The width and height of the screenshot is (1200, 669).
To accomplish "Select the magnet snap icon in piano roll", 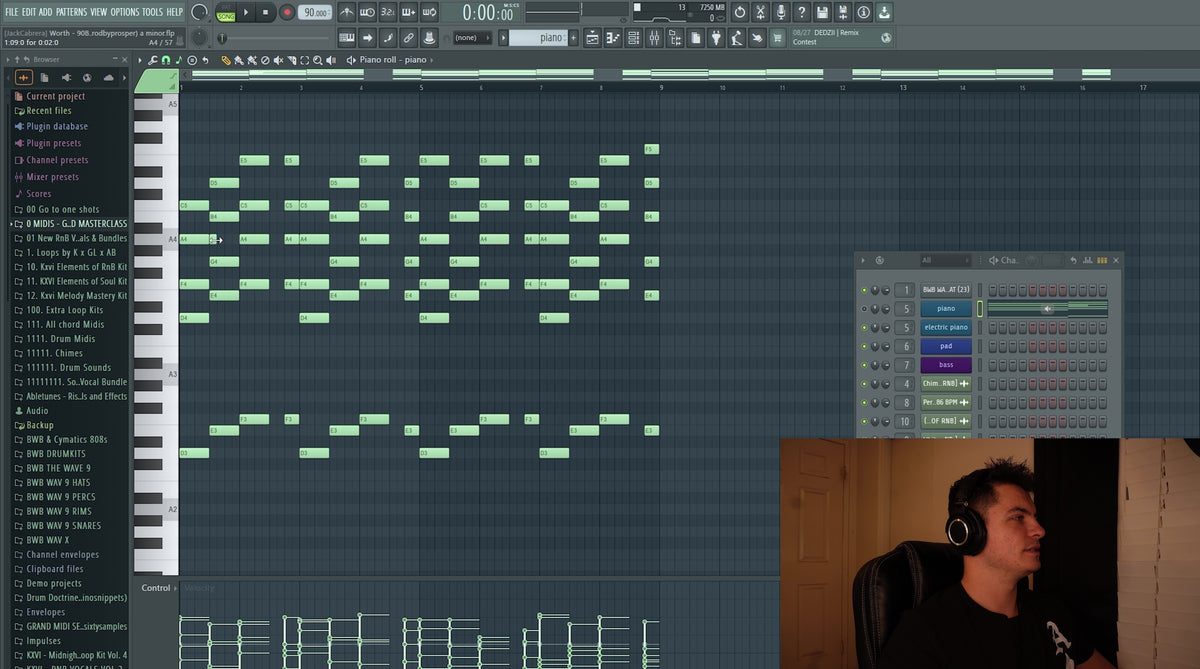I will click(x=166, y=60).
